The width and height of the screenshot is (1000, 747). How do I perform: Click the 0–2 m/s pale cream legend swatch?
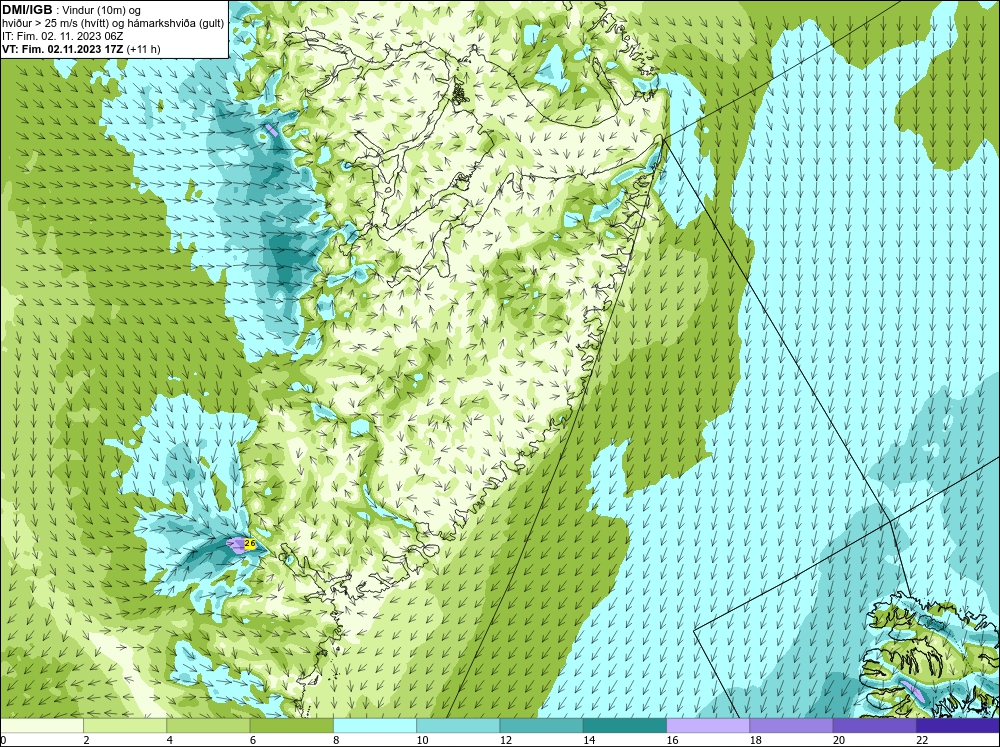click(41, 726)
